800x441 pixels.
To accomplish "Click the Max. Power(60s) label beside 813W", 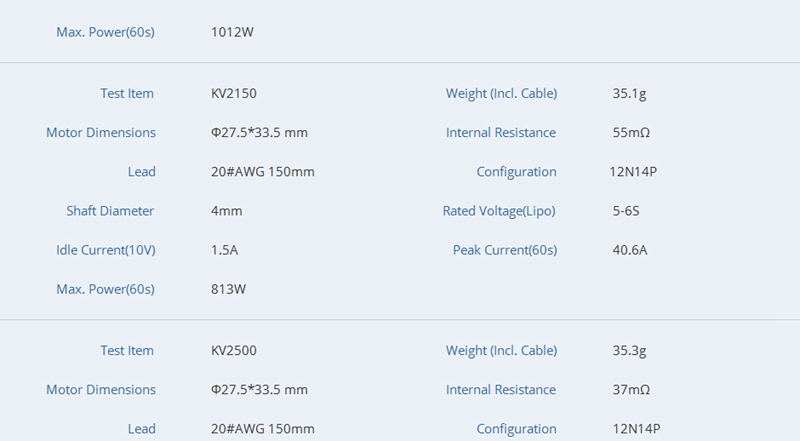I will 105,290.
